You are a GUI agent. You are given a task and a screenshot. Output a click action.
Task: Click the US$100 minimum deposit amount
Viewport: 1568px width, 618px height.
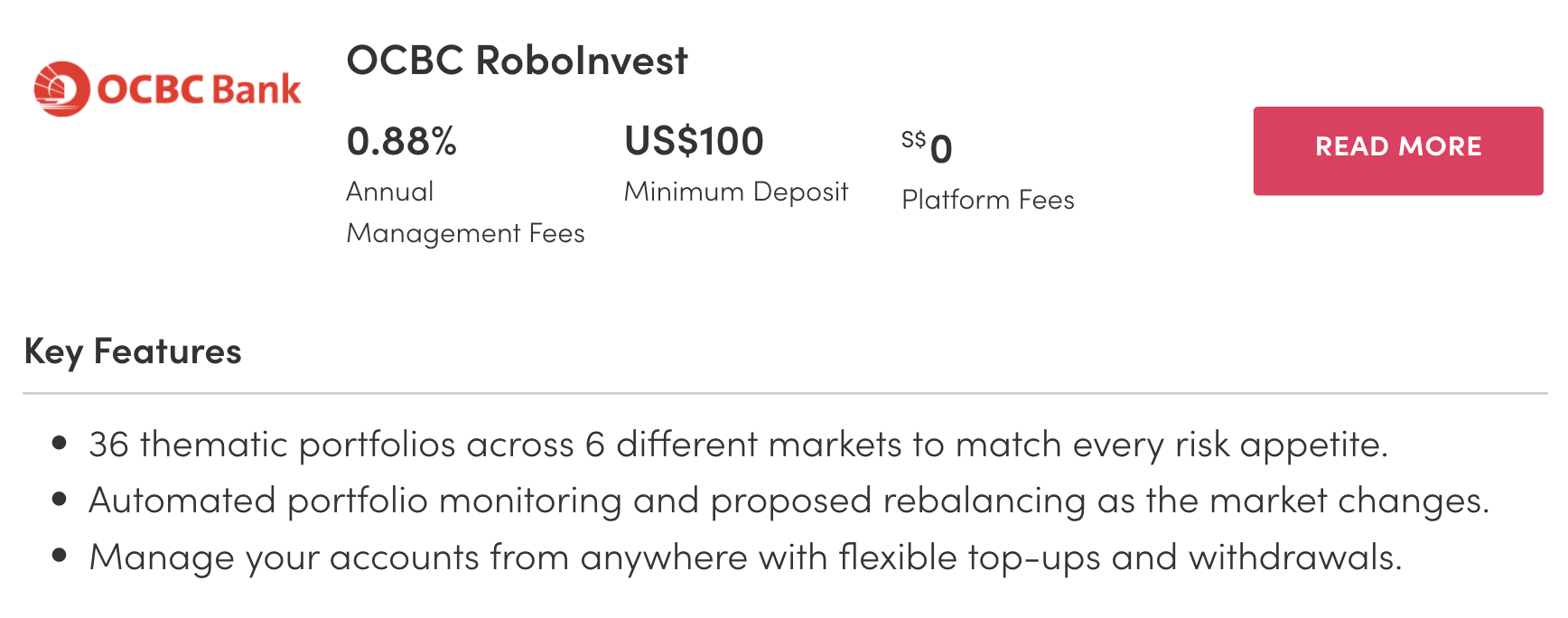coord(694,141)
